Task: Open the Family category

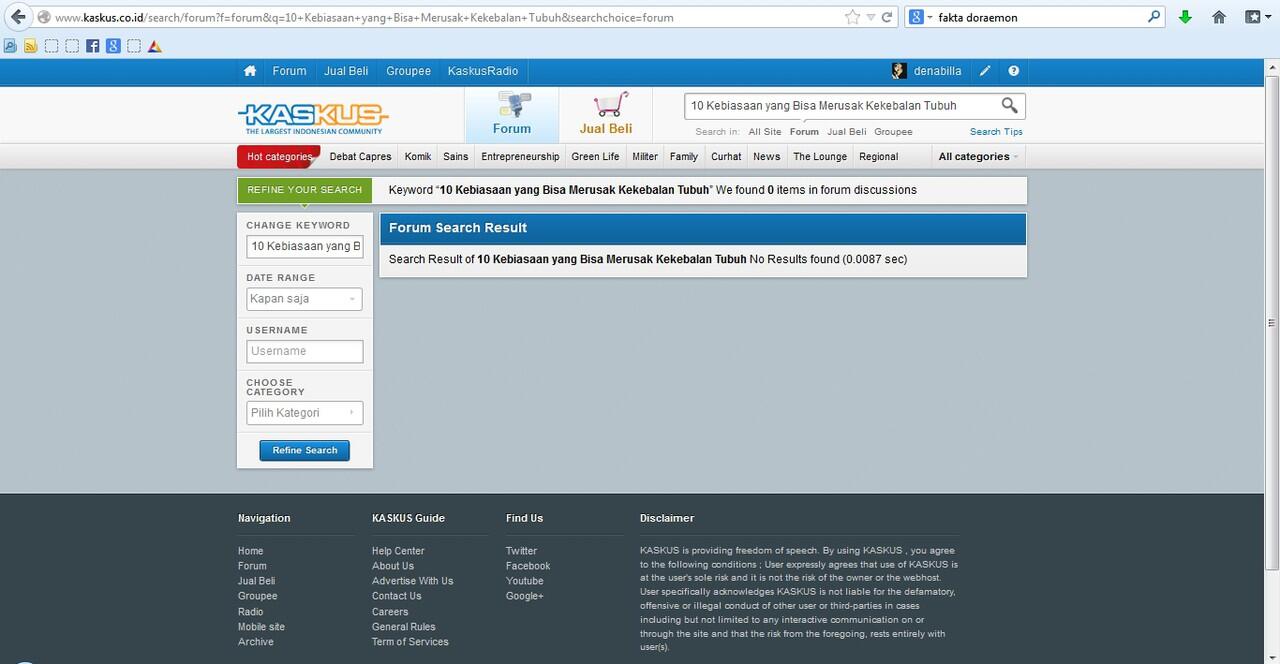Action: [x=684, y=157]
